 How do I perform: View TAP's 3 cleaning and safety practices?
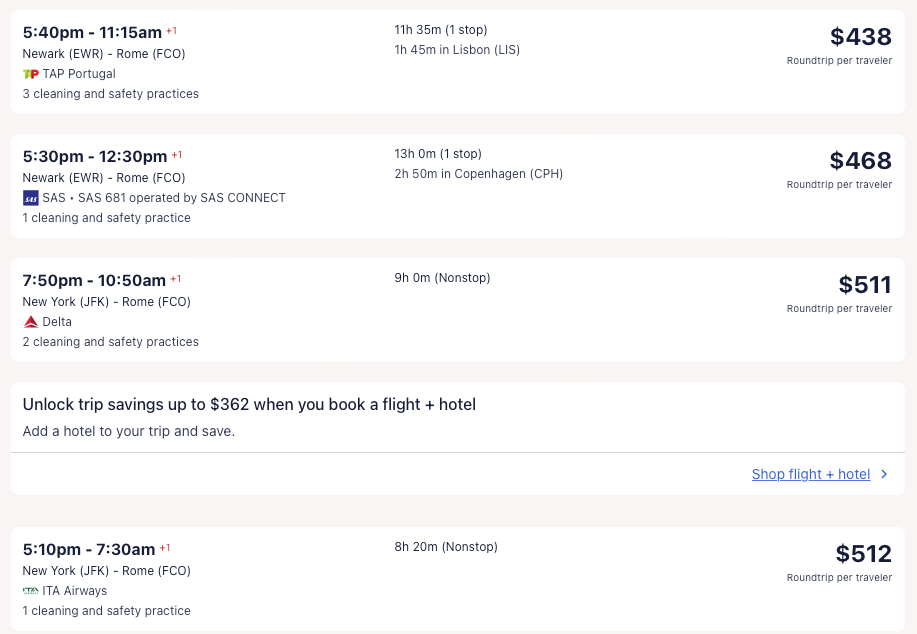click(110, 94)
